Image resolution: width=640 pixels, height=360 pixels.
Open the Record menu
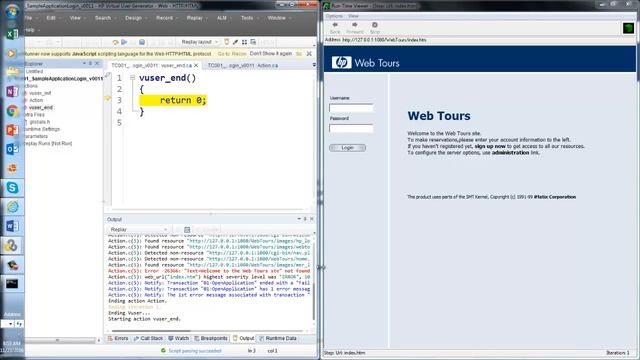164,18
